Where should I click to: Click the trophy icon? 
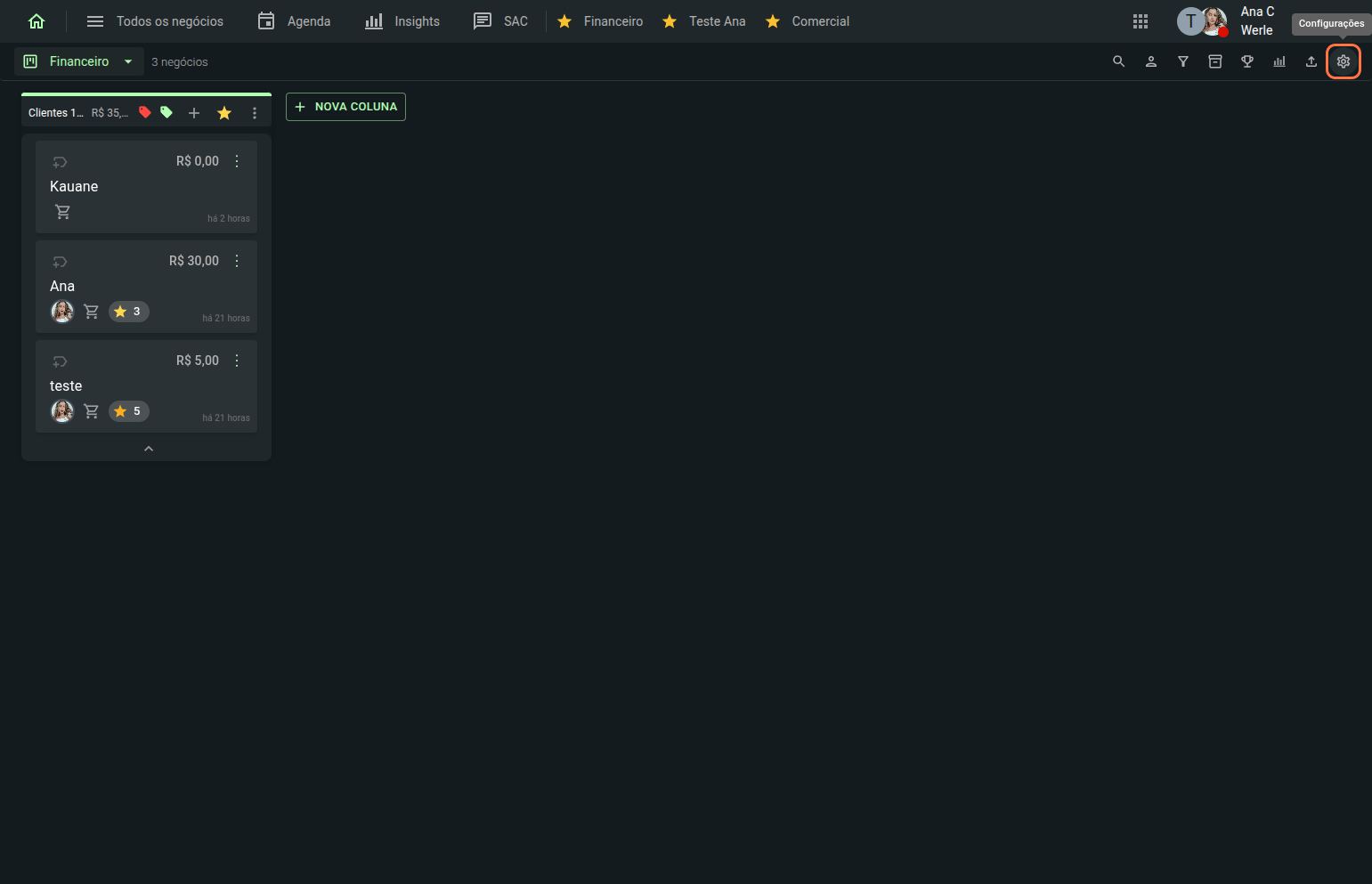tap(1247, 61)
